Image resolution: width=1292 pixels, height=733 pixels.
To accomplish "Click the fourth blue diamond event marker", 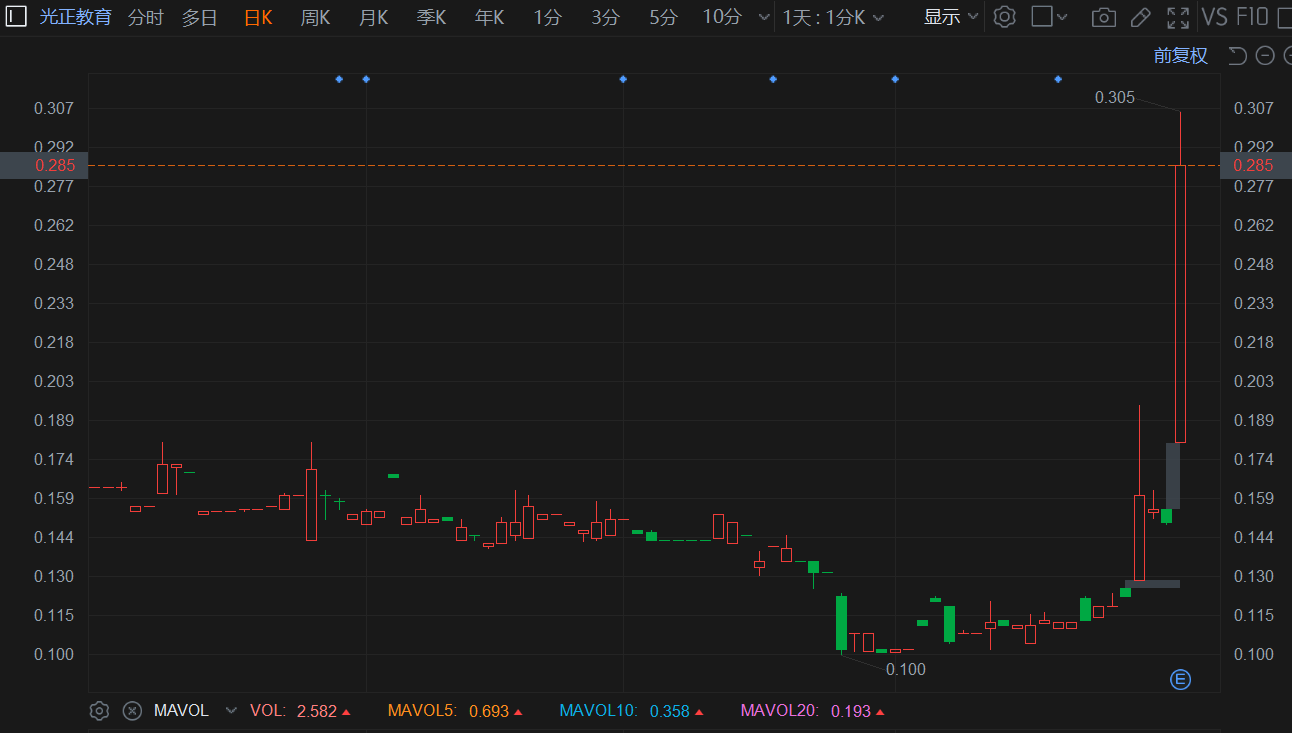I will click(773, 79).
